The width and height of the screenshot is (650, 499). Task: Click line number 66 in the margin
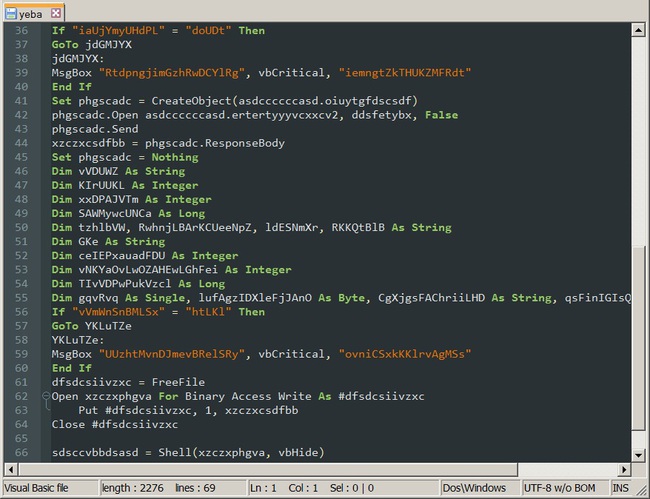click(x=22, y=452)
